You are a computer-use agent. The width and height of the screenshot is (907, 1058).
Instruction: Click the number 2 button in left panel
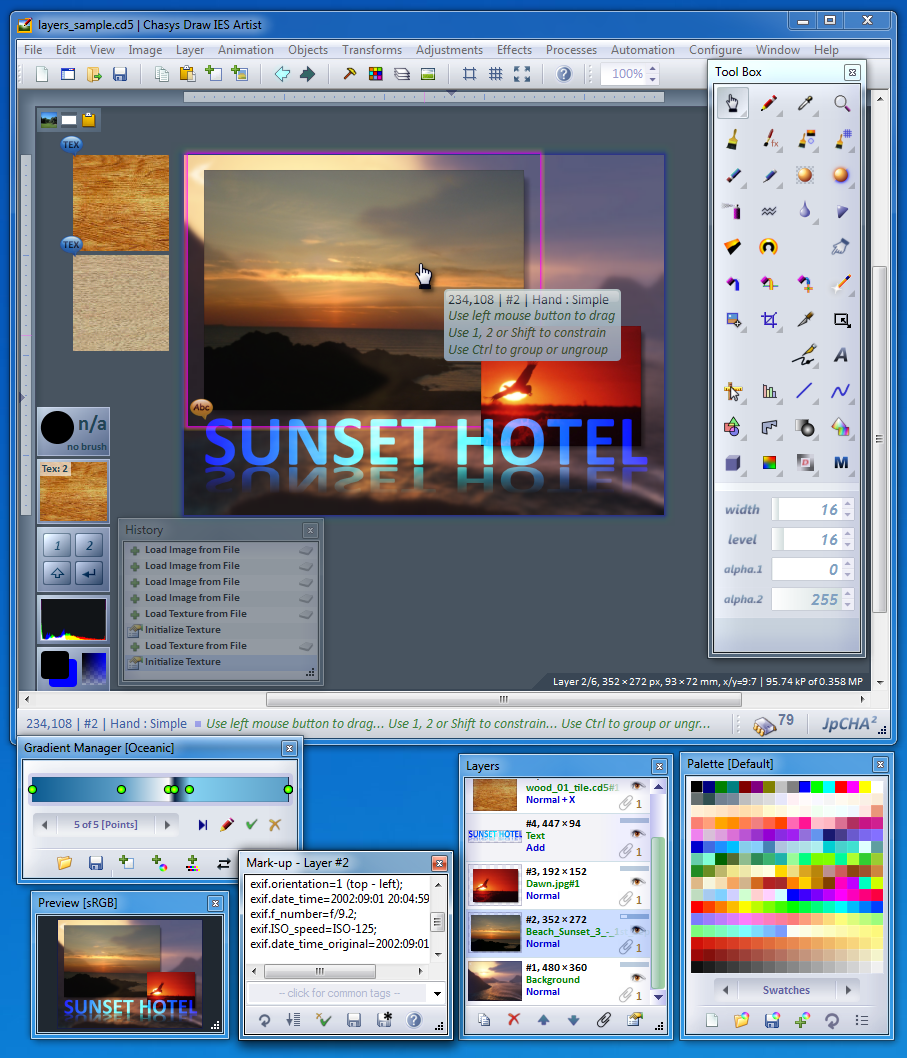coord(89,546)
